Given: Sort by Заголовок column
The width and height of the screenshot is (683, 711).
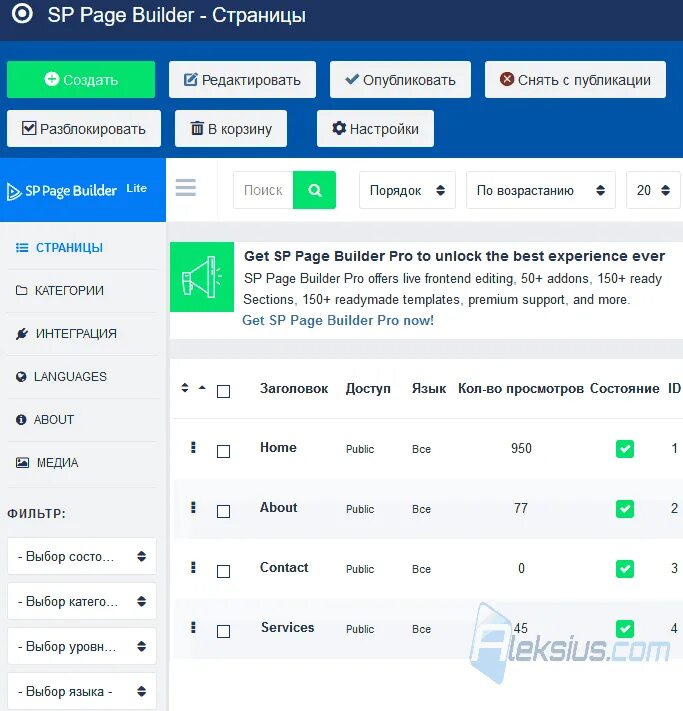Looking at the screenshot, I should click(294, 389).
